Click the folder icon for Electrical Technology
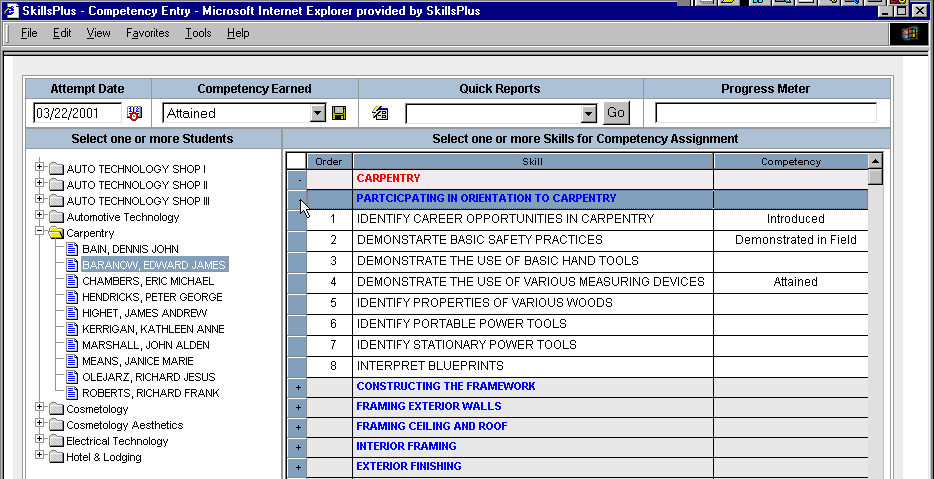 (x=56, y=441)
